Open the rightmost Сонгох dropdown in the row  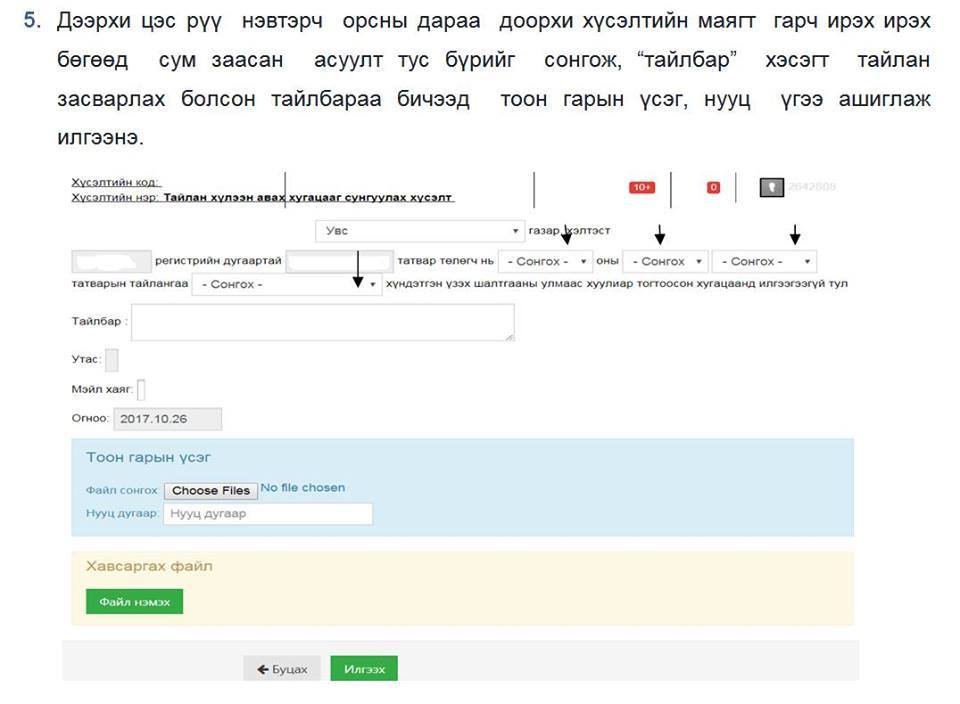[x=764, y=261]
